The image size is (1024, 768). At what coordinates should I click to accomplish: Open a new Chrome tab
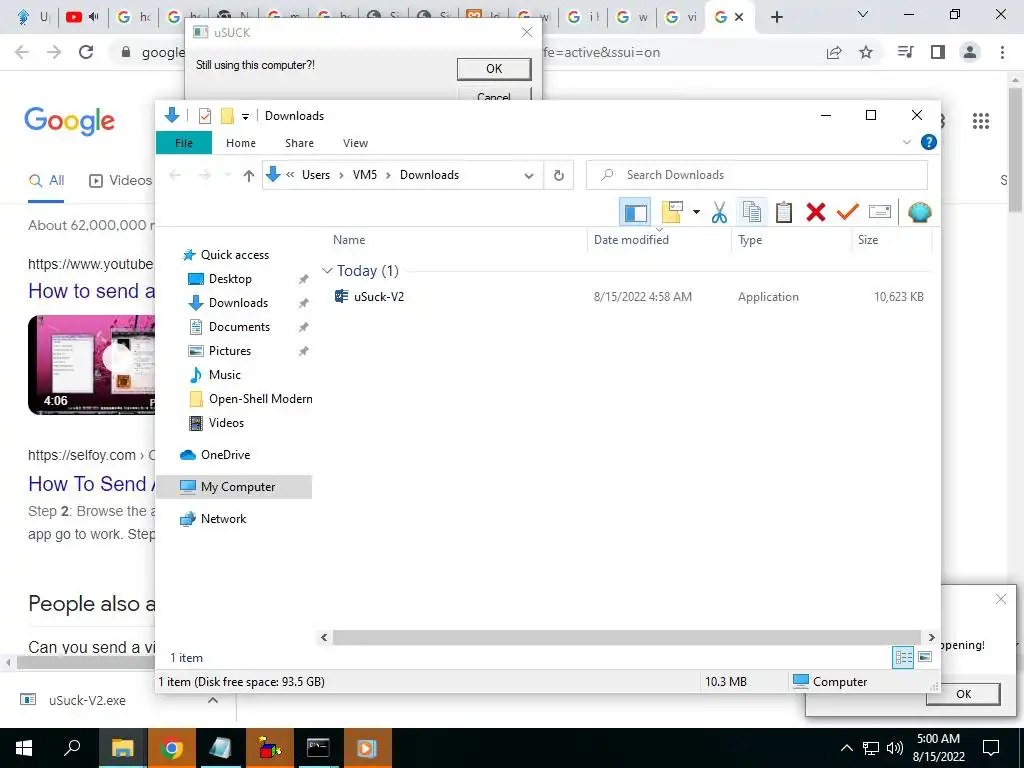click(776, 17)
